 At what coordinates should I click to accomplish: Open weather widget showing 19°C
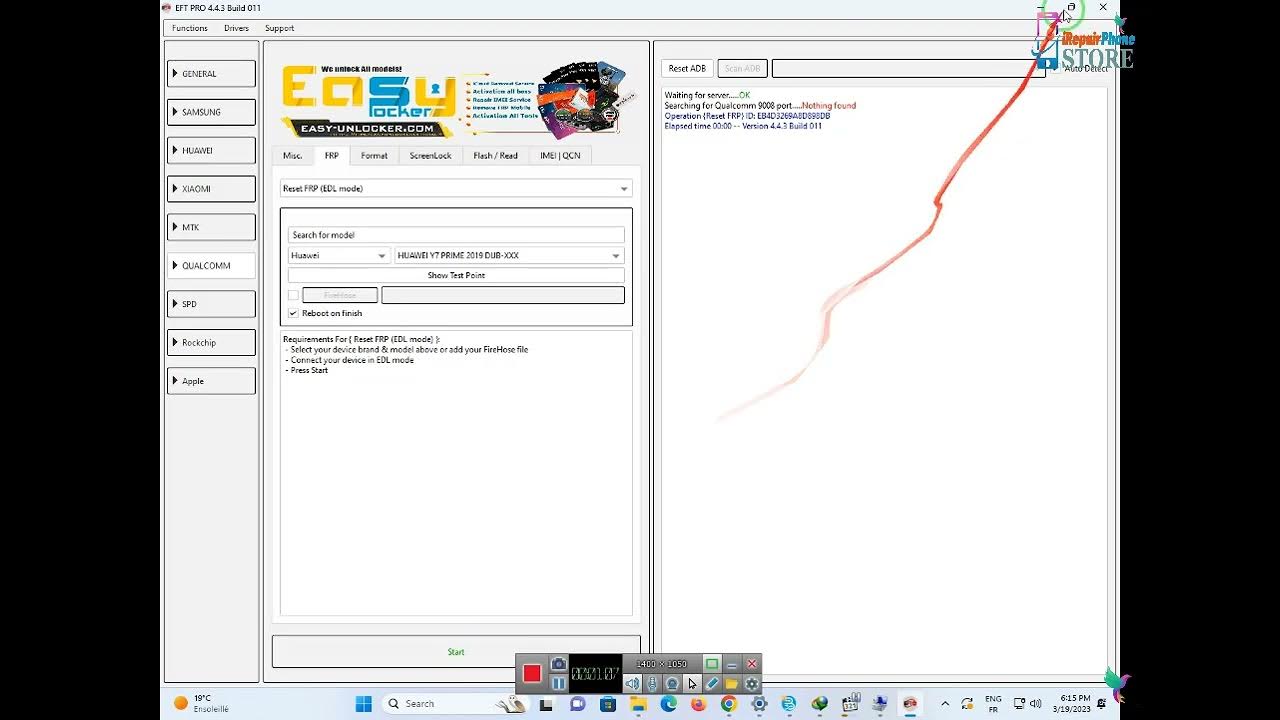[x=202, y=704]
